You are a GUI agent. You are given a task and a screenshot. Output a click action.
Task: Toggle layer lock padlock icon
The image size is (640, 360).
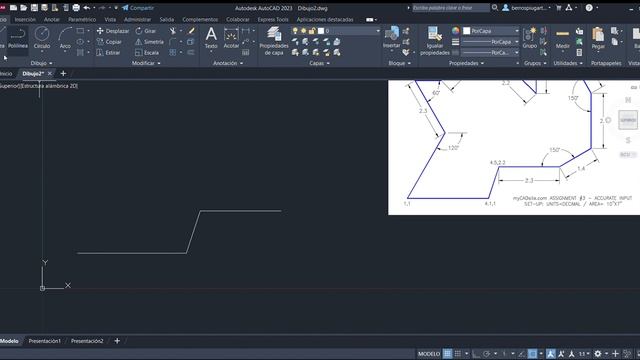pyautogui.click(x=312, y=31)
